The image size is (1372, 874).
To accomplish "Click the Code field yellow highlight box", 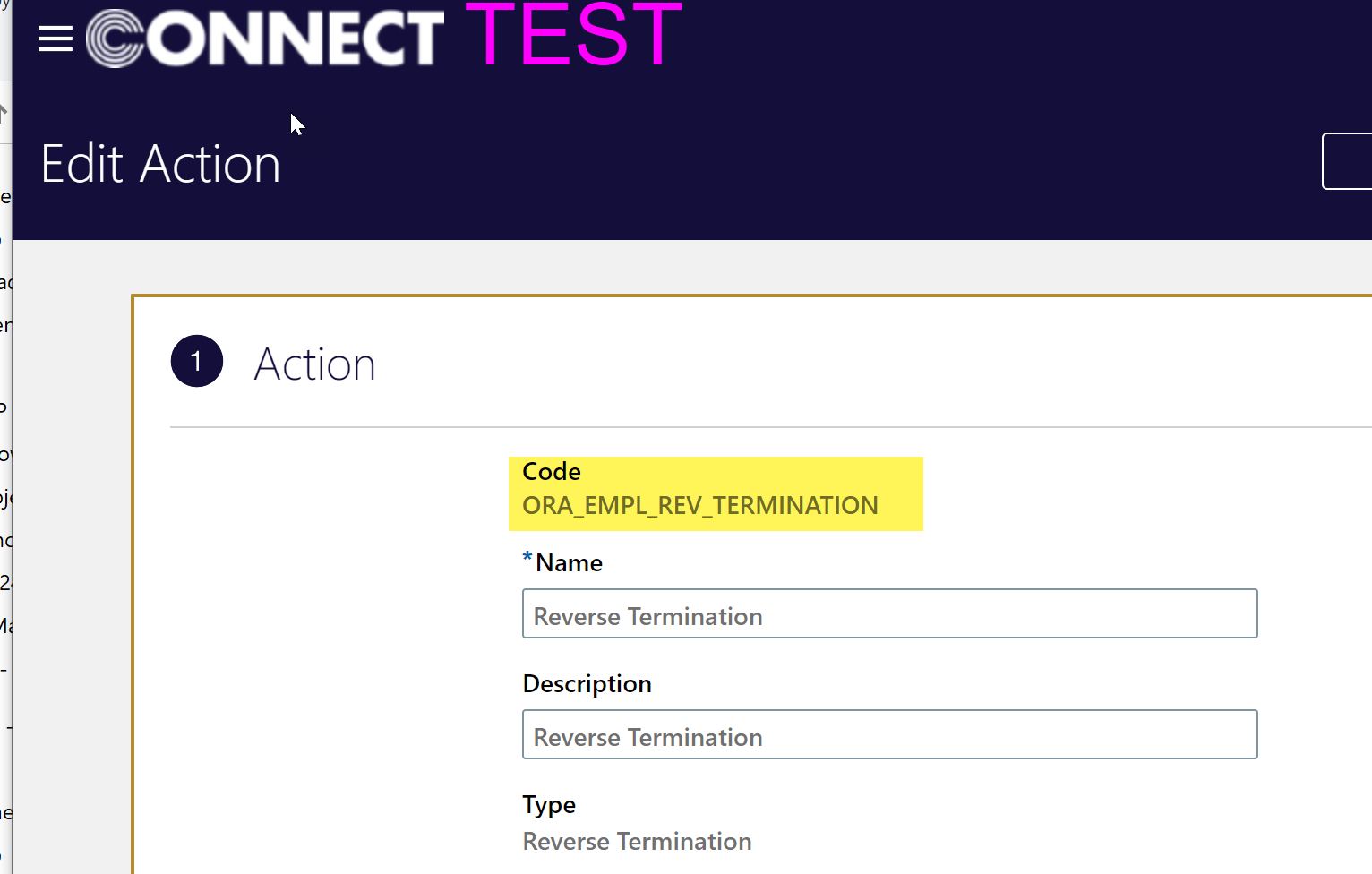I will tap(715, 493).
